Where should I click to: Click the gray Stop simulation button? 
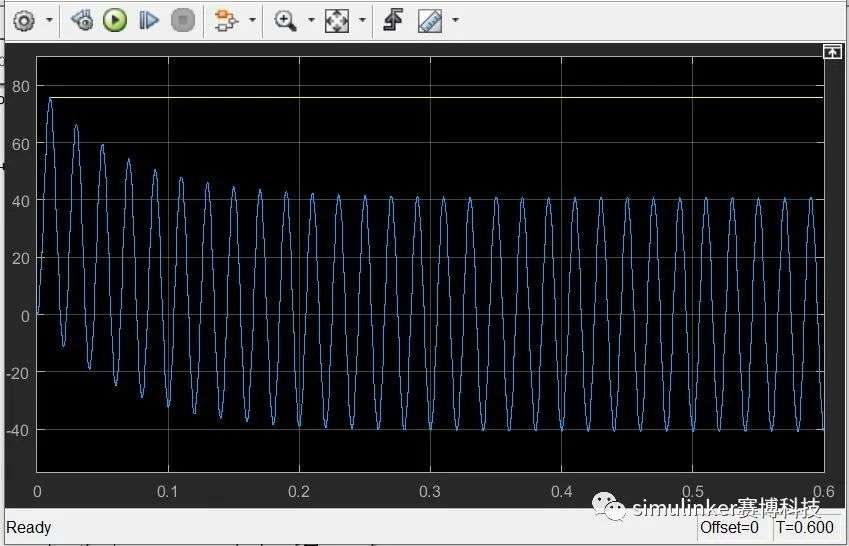[x=182, y=21]
